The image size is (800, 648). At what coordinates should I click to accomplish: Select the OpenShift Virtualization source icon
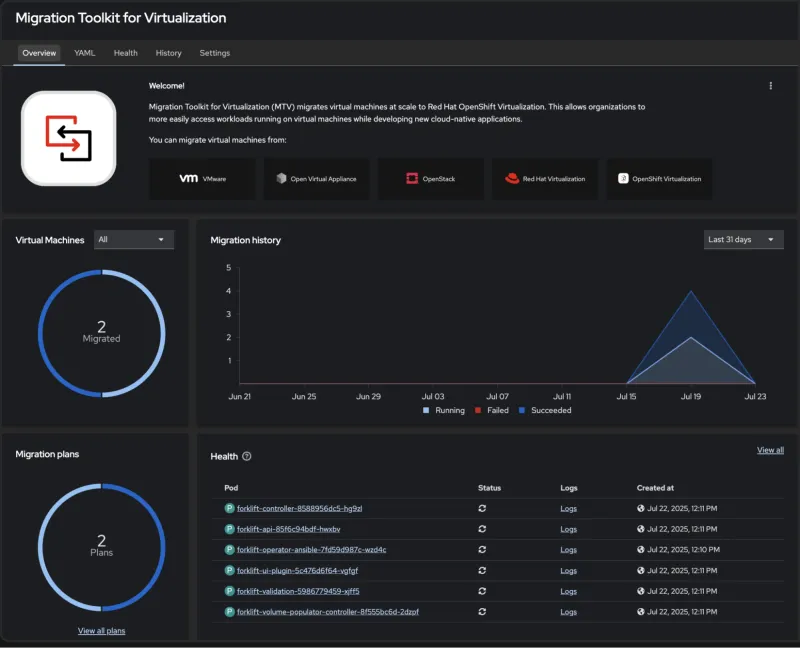622,178
